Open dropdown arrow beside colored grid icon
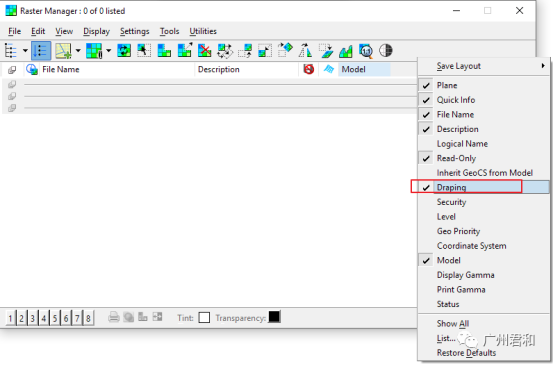 (x=108, y=51)
